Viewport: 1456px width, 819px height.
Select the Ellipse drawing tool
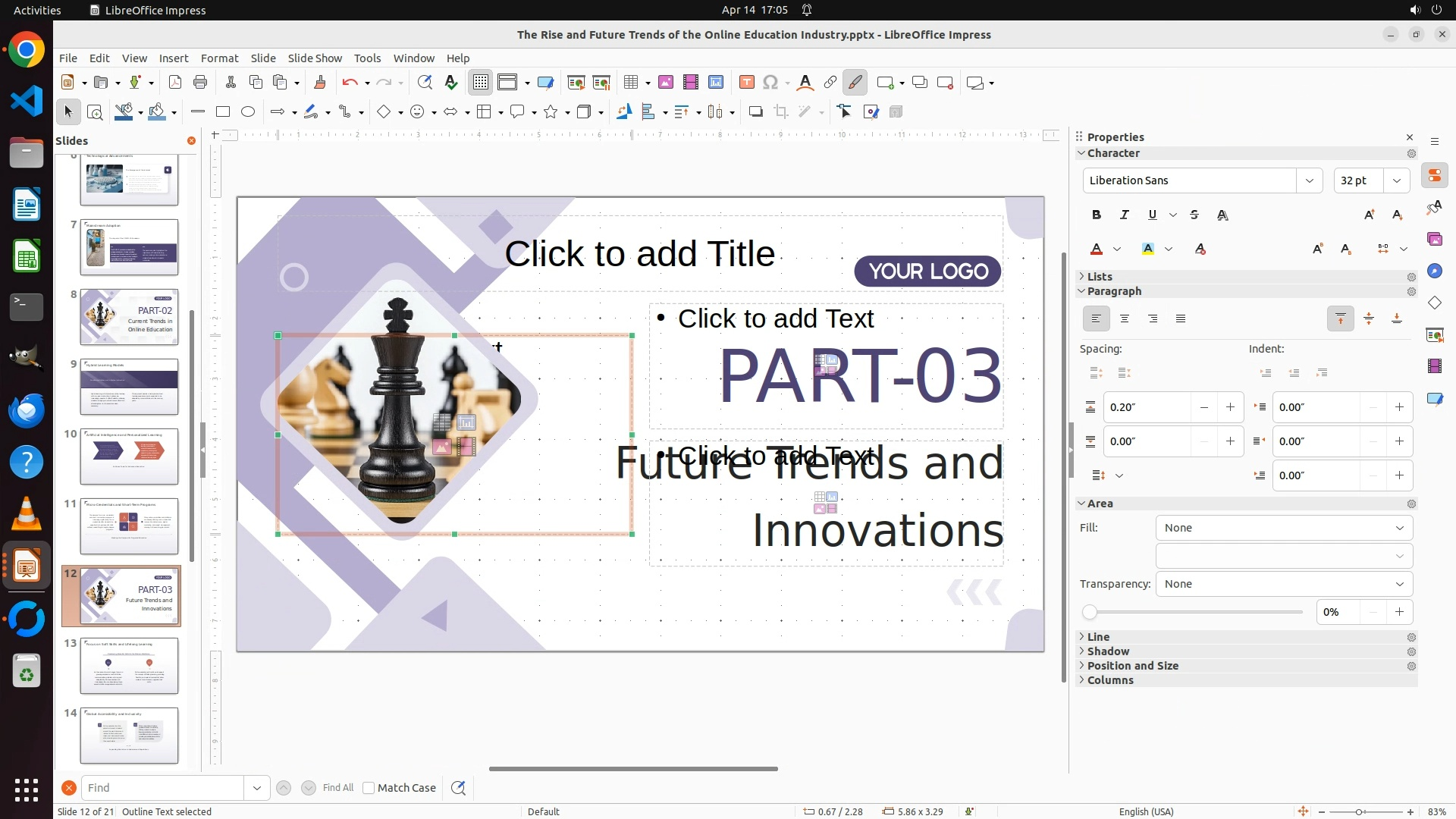tap(248, 112)
